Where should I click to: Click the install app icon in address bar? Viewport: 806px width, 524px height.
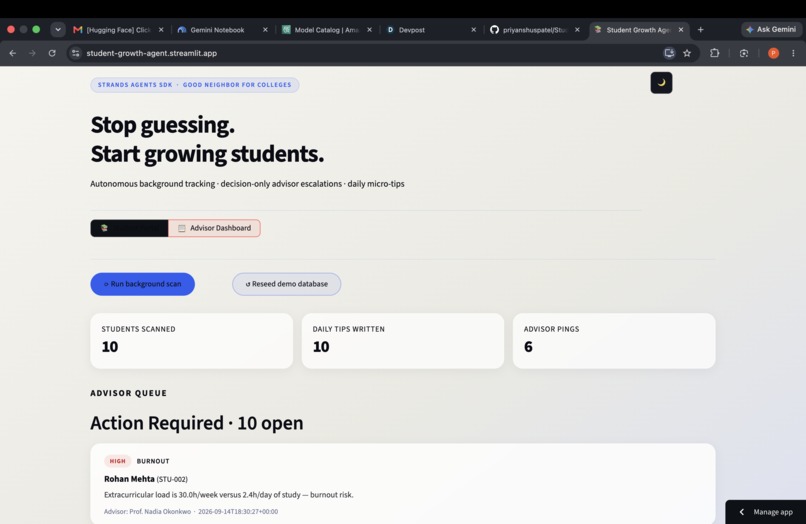[669, 53]
